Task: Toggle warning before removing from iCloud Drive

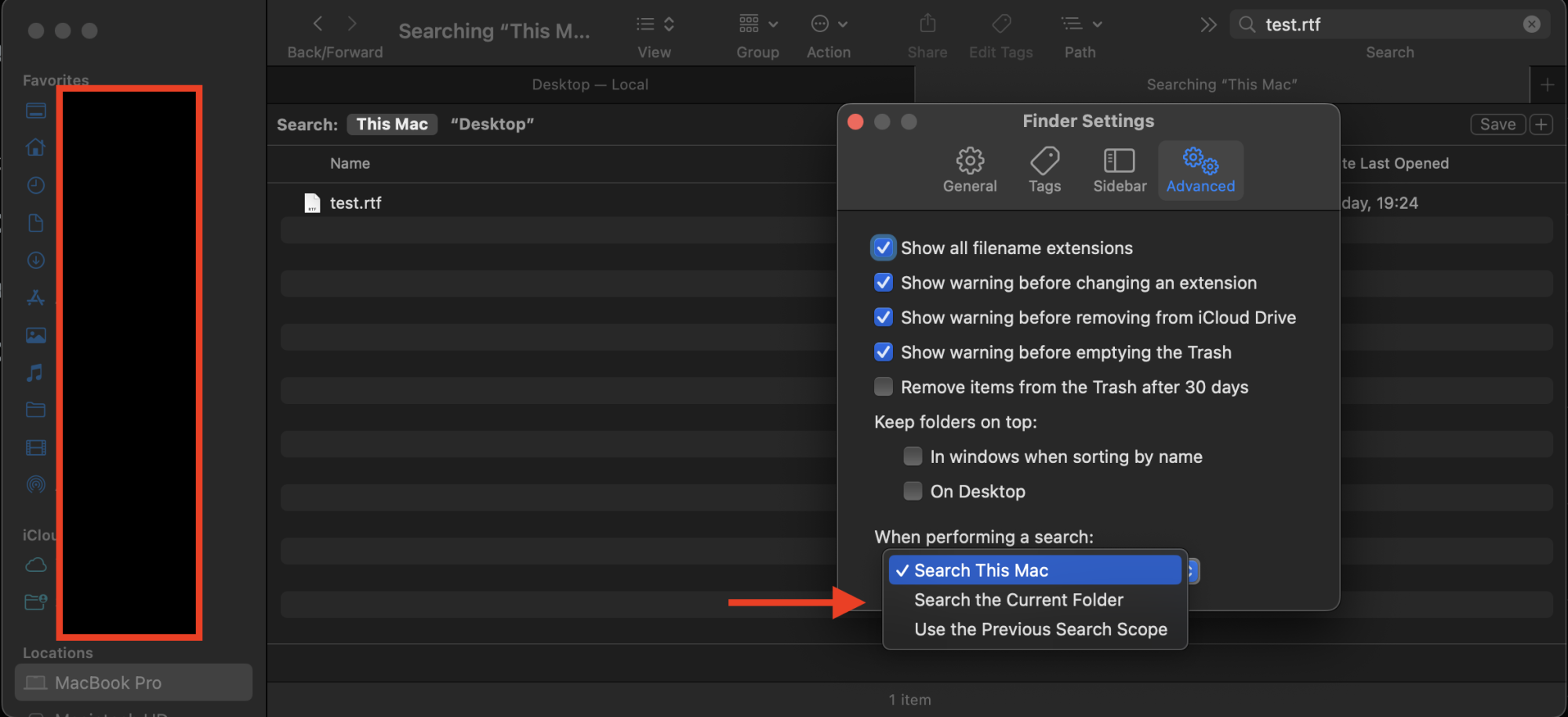Action: 884,317
